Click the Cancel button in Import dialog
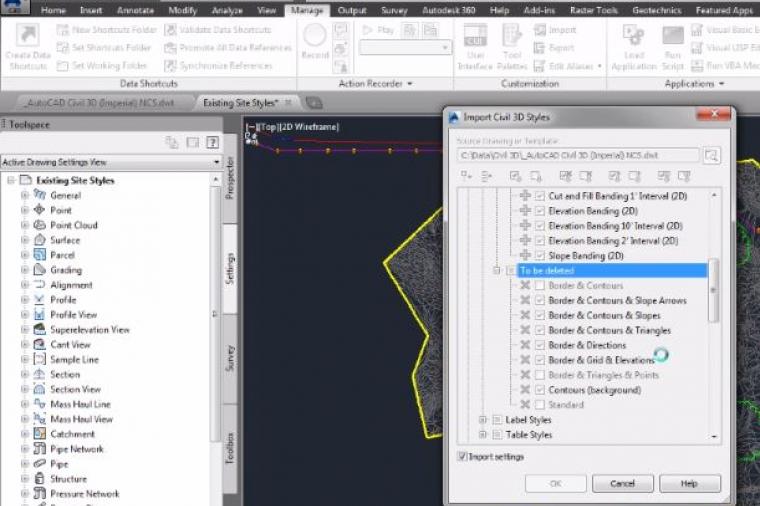 click(x=622, y=483)
